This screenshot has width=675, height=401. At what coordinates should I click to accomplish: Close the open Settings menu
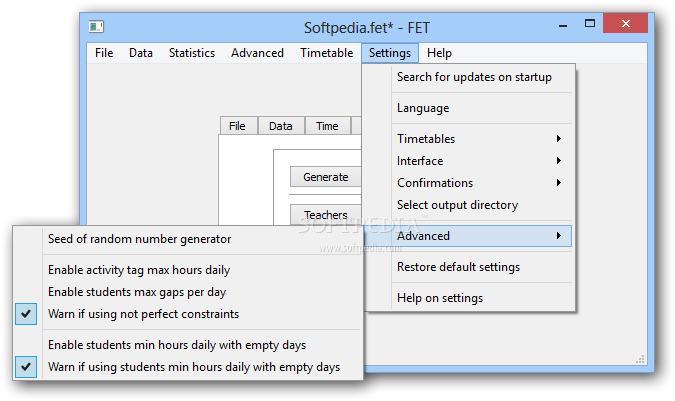[390, 53]
